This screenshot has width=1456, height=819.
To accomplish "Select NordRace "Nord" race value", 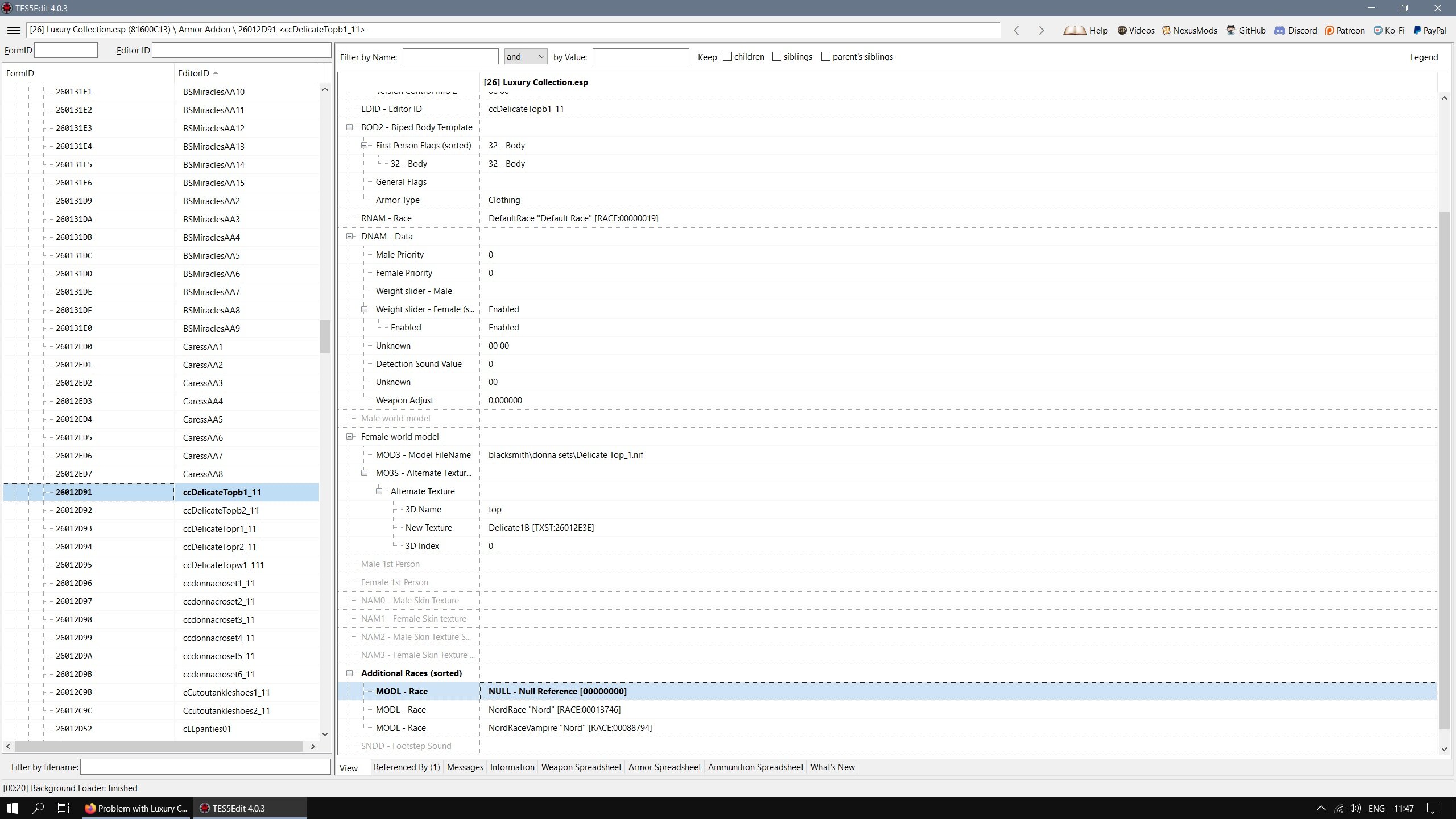I will (555, 710).
